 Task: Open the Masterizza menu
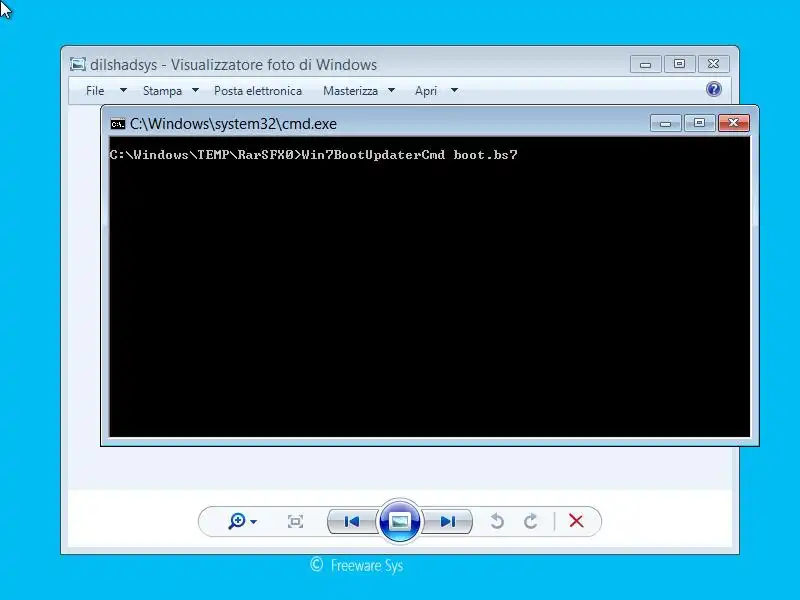tap(351, 91)
